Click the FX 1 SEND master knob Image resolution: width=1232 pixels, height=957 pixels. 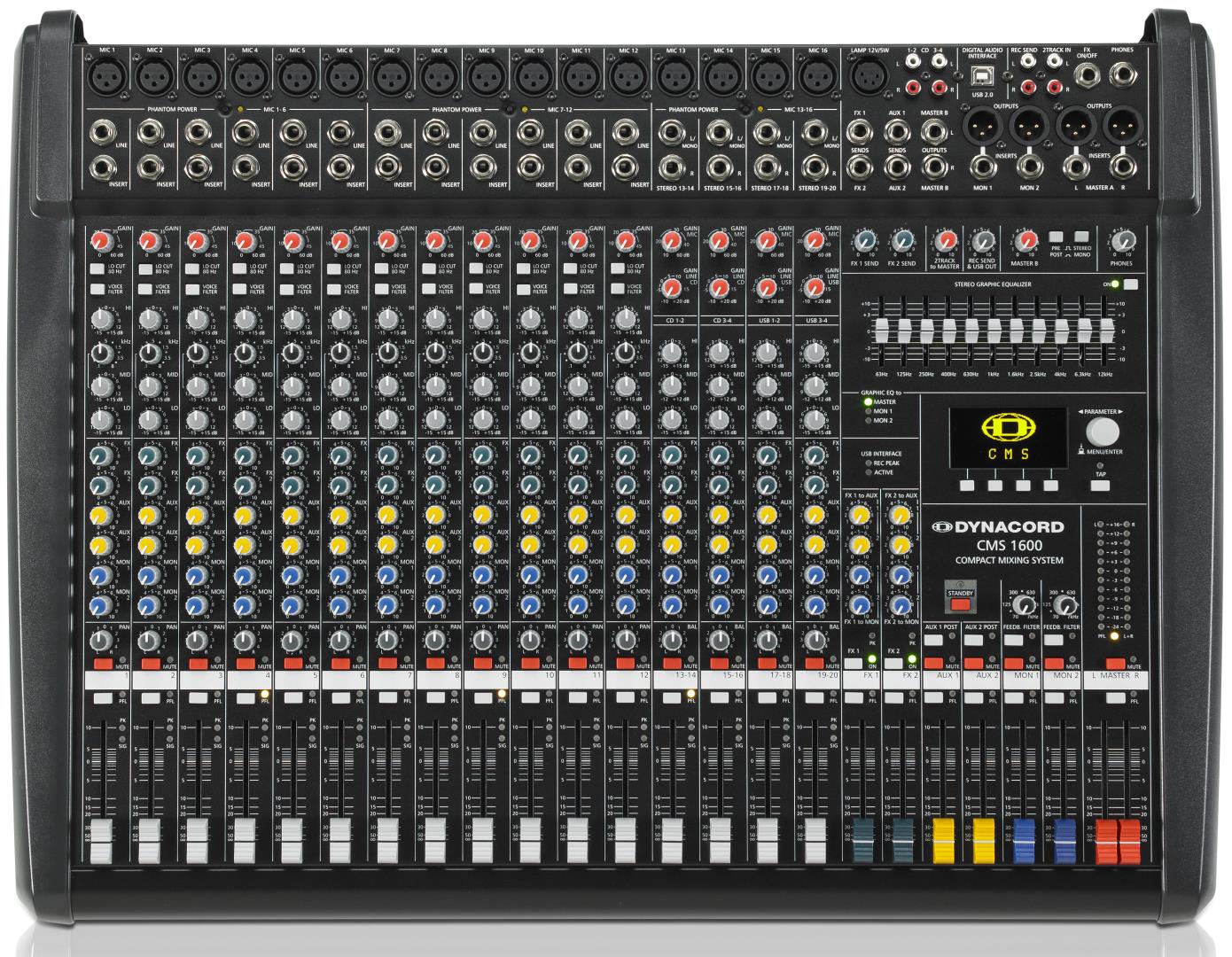point(864,240)
